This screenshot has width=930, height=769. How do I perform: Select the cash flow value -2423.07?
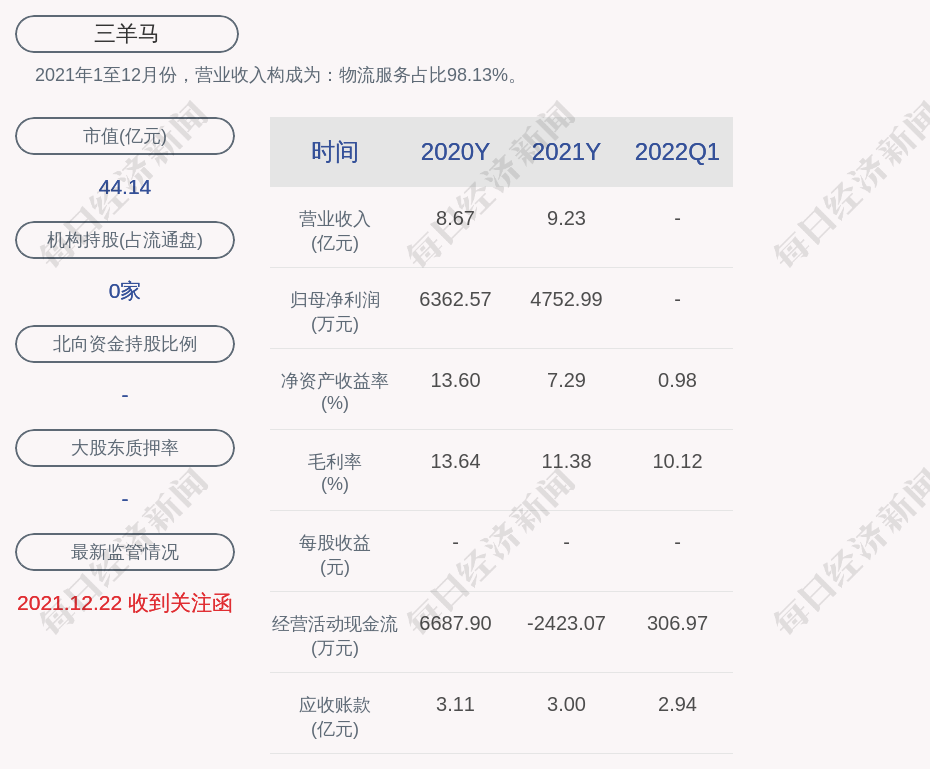566,623
